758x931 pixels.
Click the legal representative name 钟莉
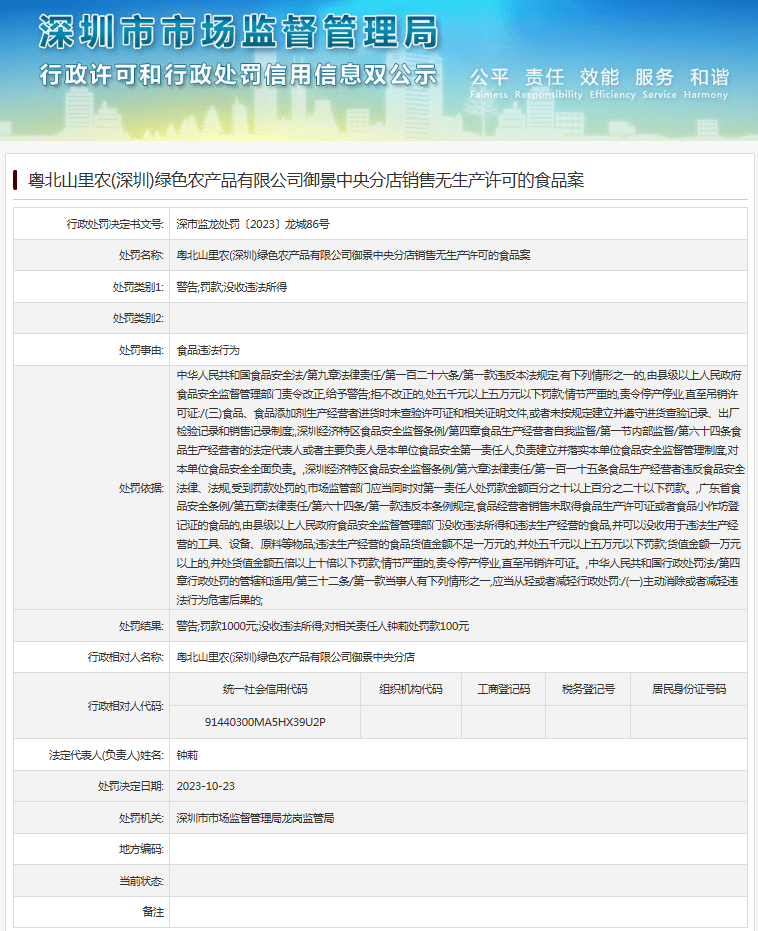click(187, 754)
